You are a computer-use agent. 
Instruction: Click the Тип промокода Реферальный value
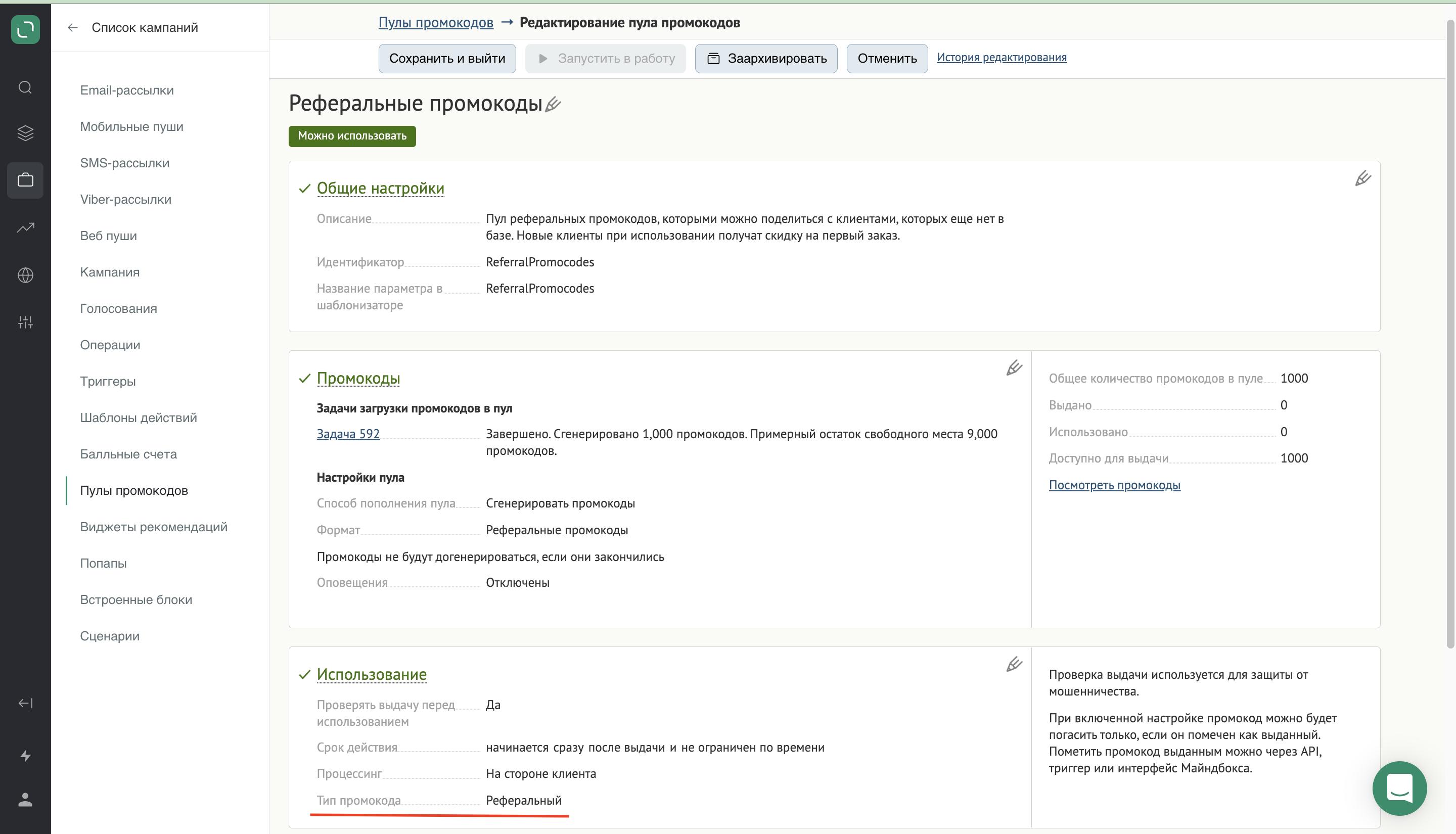524,801
